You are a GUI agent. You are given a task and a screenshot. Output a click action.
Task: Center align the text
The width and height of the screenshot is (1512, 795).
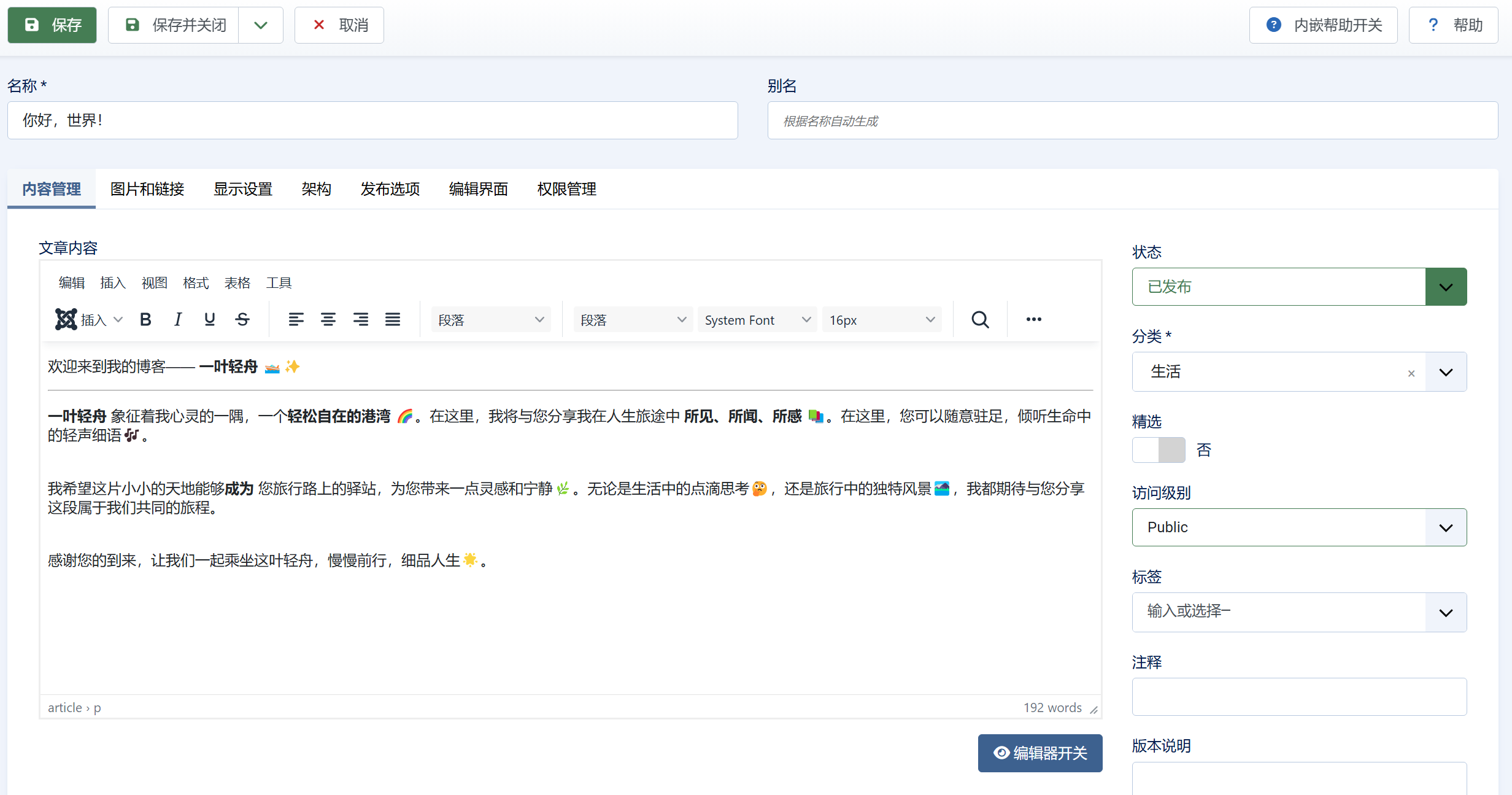coord(328,319)
